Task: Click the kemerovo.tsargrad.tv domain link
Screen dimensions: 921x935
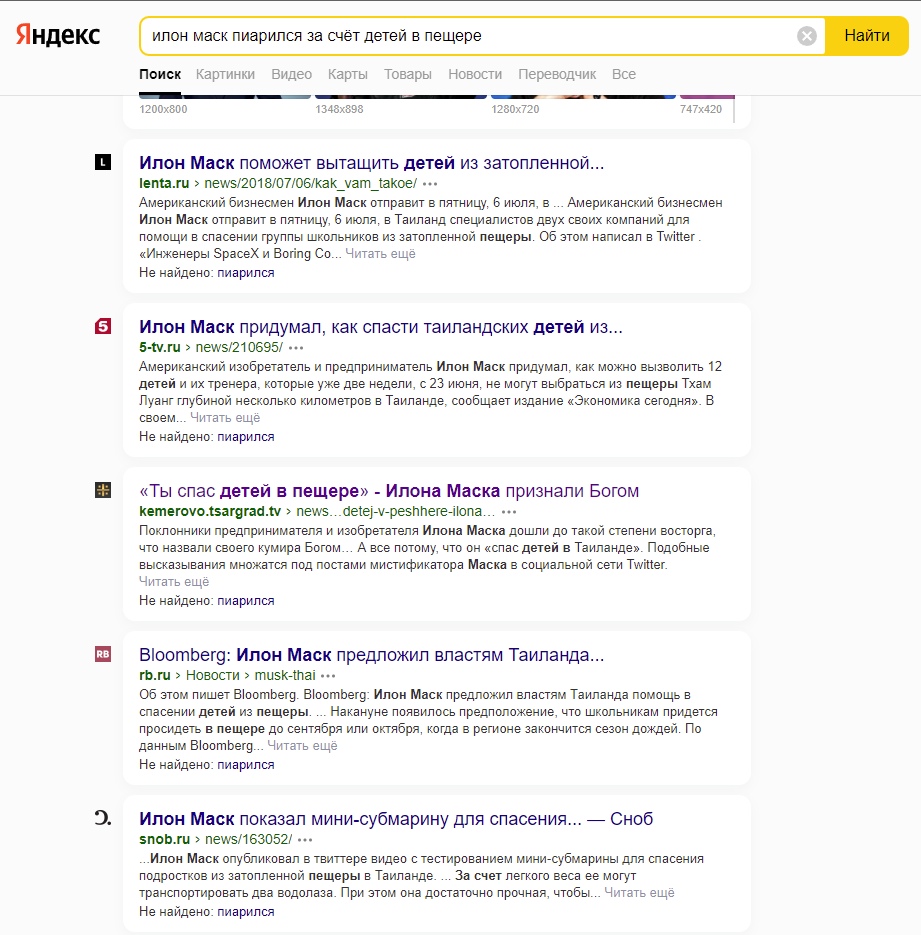Action: [210, 511]
